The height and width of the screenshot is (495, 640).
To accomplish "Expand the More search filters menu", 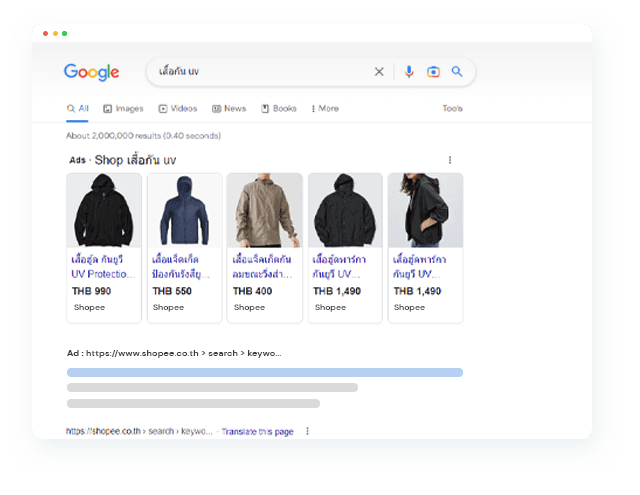I will pyautogui.click(x=325, y=109).
